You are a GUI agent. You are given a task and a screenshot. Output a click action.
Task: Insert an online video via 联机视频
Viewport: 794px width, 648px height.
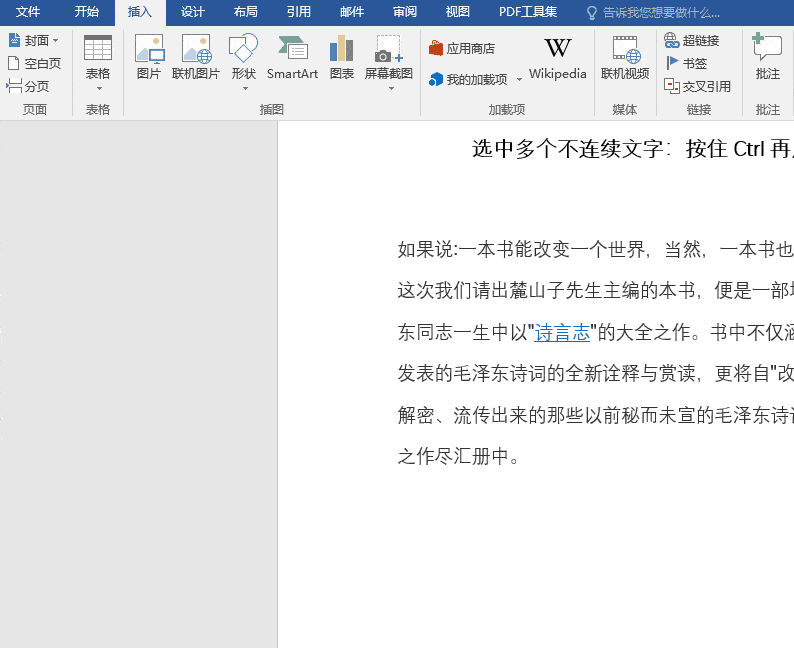625,57
